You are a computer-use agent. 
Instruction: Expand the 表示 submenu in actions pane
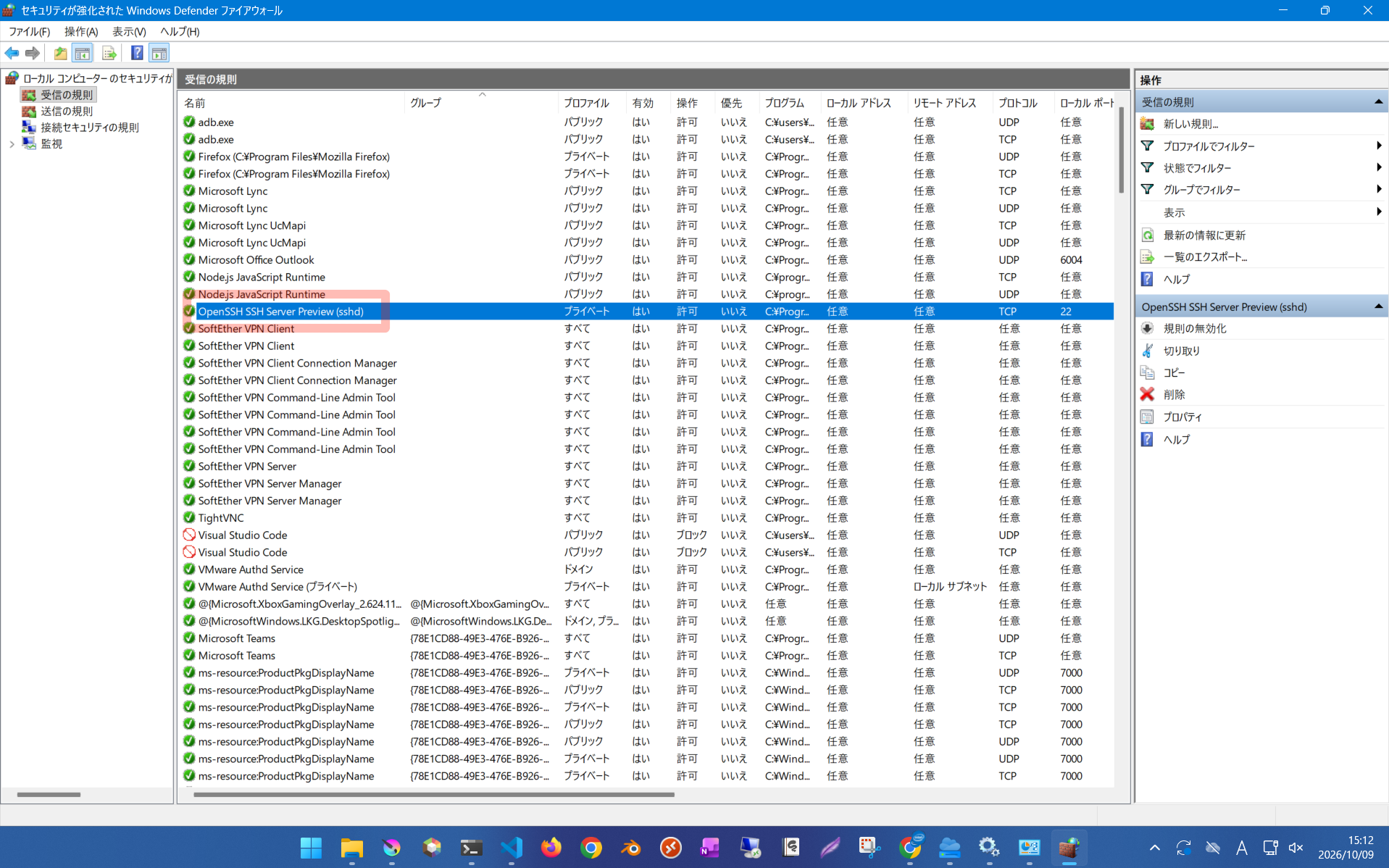(x=1378, y=212)
